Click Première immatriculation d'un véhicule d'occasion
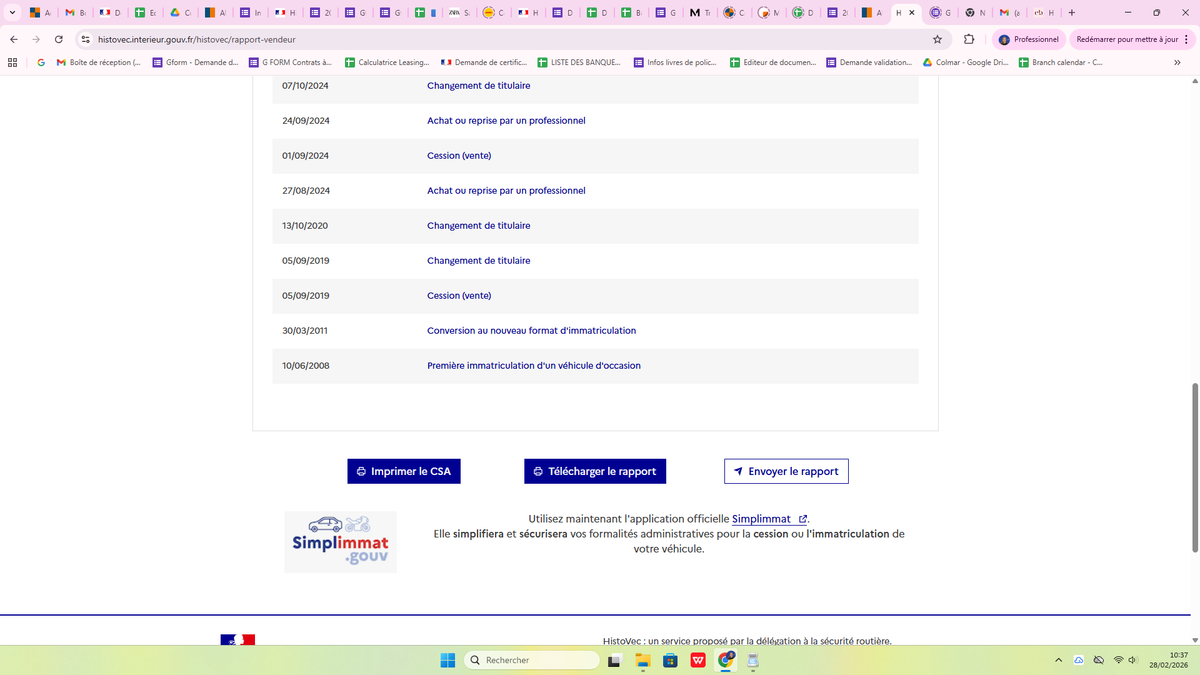This screenshot has height=675, width=1200. (534, 366)
